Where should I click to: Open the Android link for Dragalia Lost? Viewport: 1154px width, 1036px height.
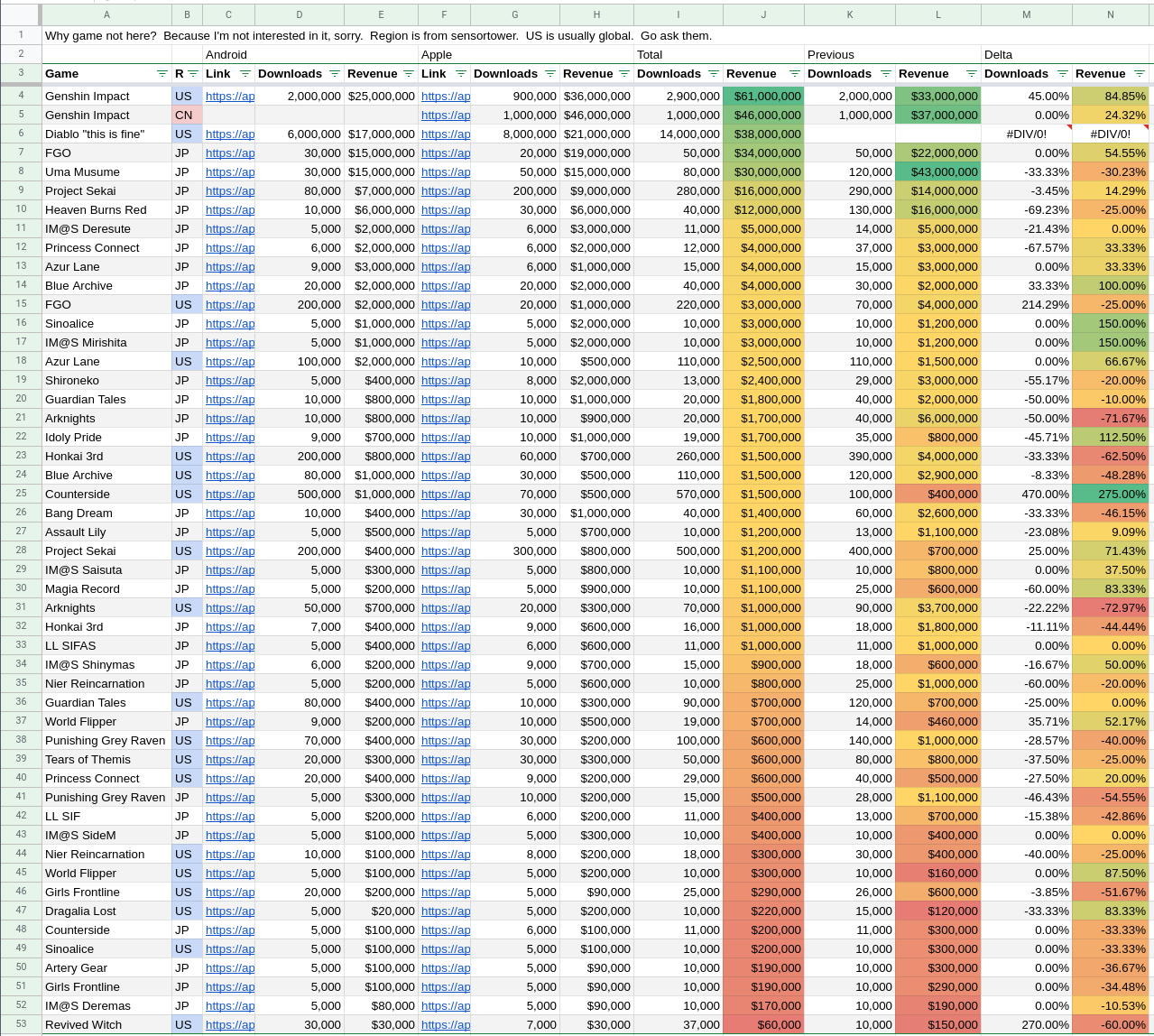pos(230,911)
